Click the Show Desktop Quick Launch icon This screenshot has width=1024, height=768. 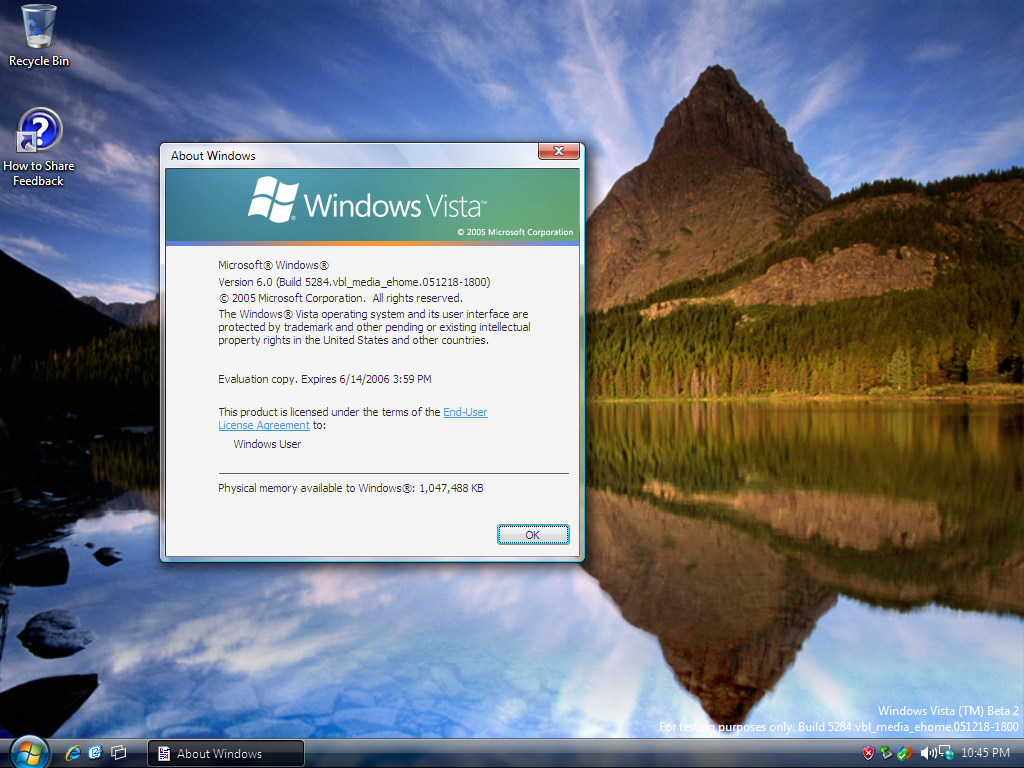tap(95, 753)
